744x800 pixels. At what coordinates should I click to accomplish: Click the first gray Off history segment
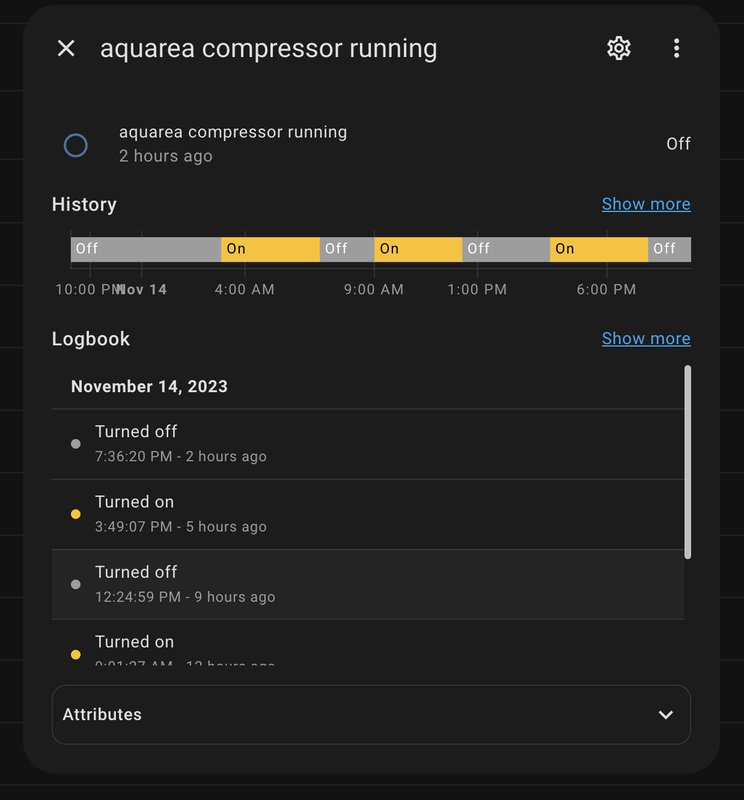click(145, 249)
